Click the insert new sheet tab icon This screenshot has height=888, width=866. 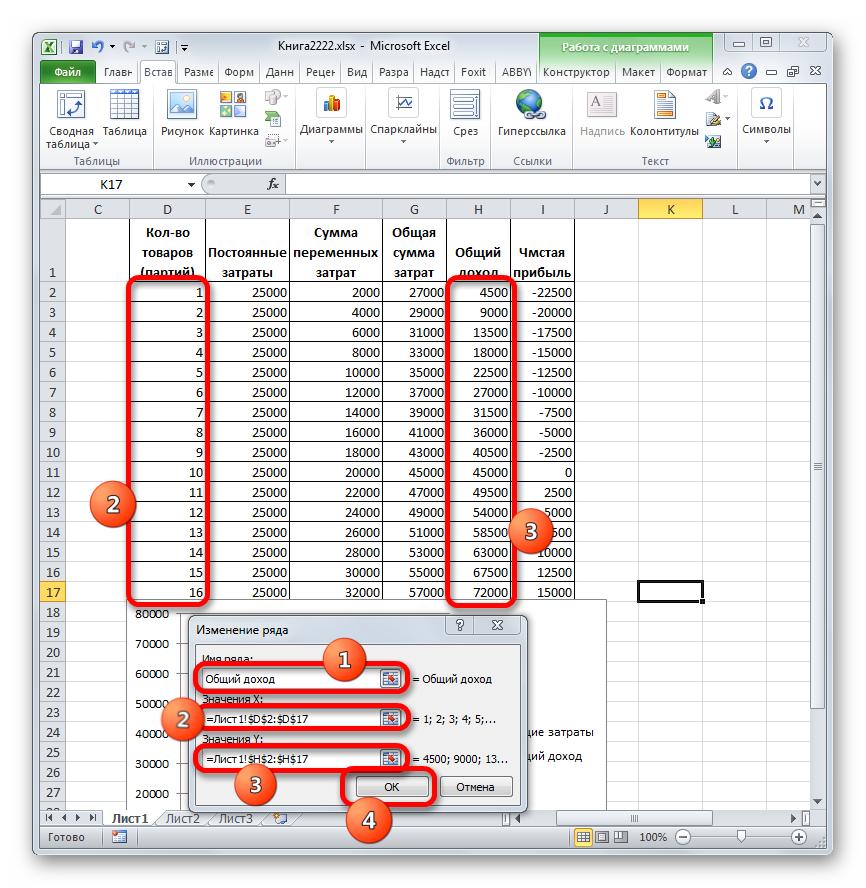280,818
